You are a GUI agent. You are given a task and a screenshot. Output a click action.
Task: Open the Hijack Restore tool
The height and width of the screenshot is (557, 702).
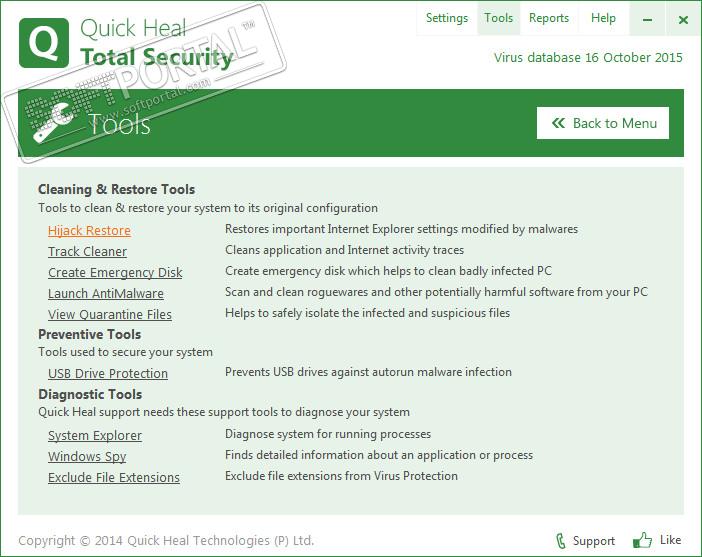click(x=89, y=230)
